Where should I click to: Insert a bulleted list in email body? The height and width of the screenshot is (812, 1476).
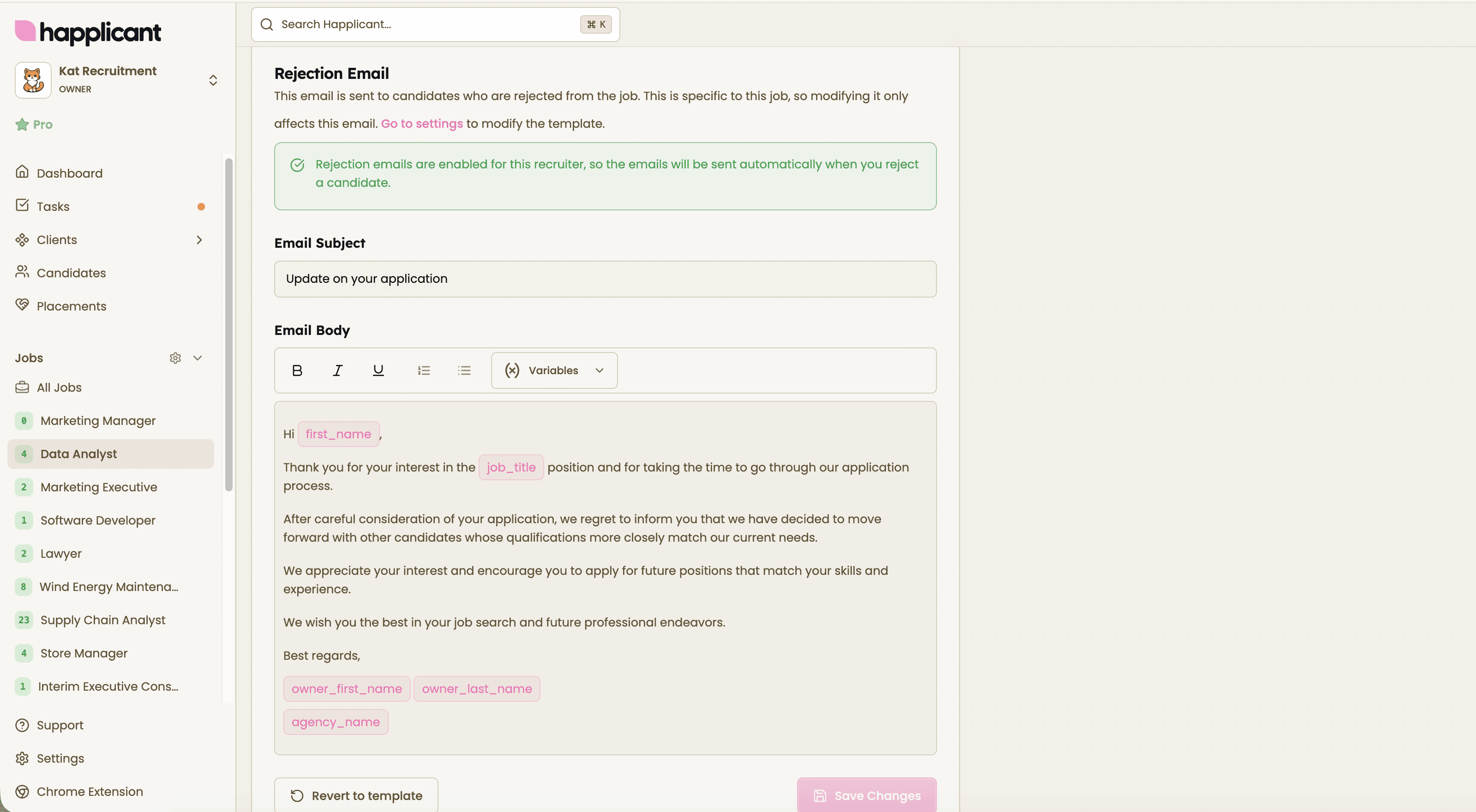[464, 370]
